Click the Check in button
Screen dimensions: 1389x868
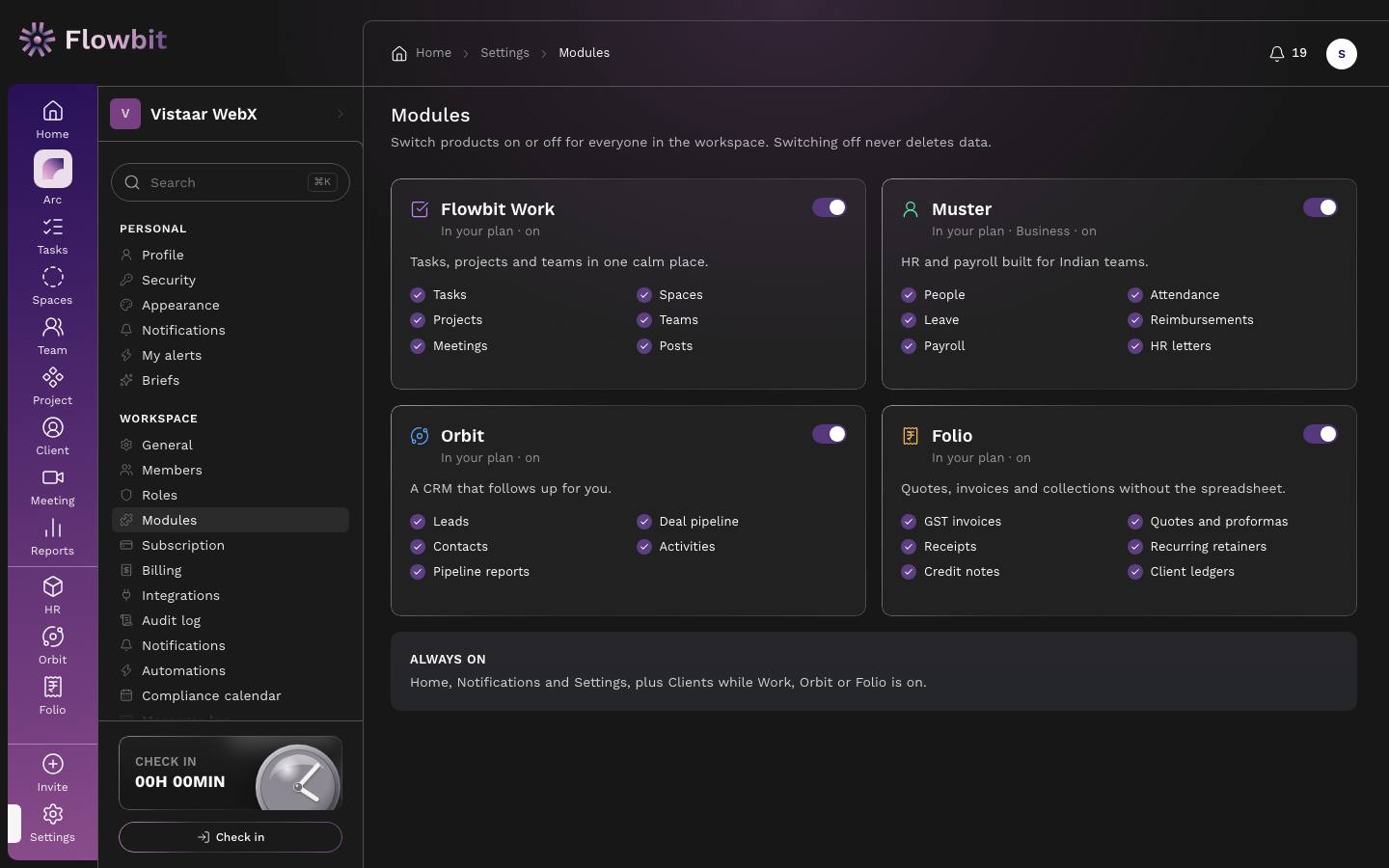pyautogui.click(x=231, y=837)
